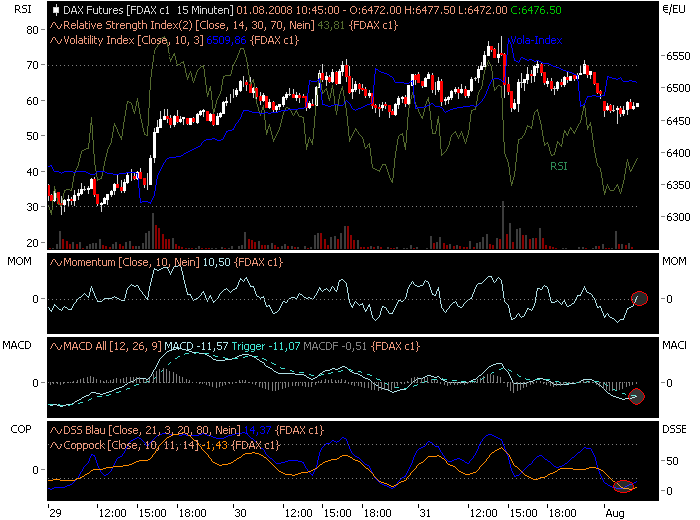
Task: Click the 70 level on RSI axis
Action: coord(33,65)
